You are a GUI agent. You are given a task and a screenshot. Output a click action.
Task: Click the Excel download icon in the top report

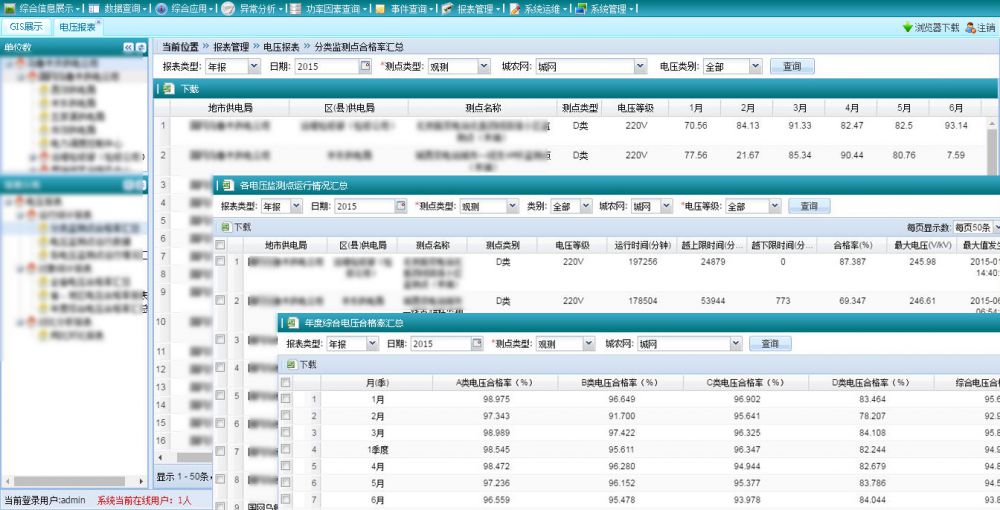(169, 89)
